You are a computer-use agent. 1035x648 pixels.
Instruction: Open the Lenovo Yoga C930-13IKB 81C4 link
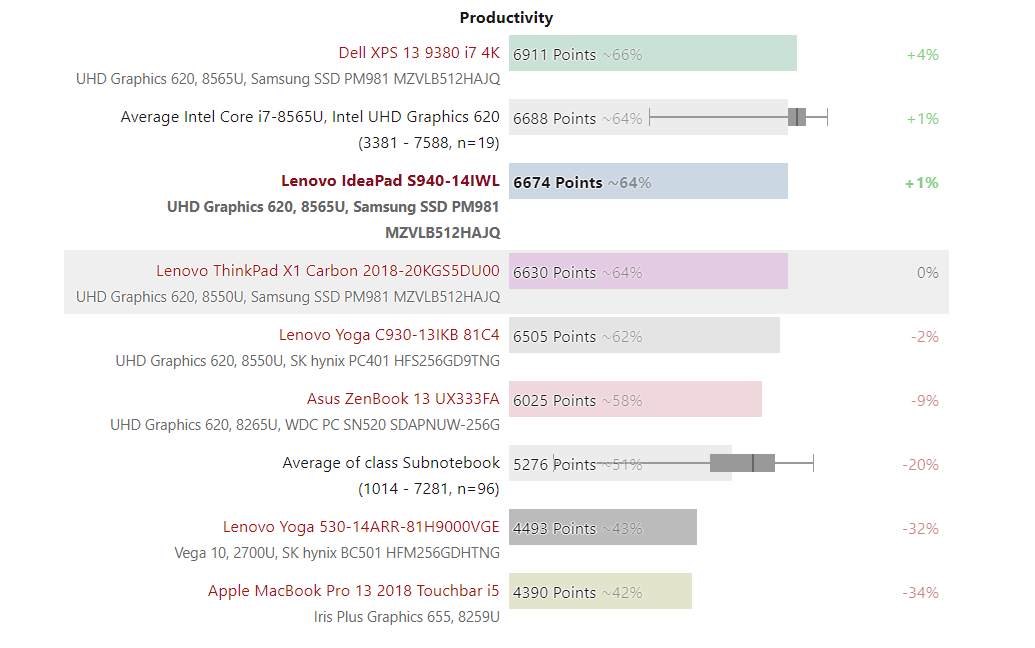389,335
